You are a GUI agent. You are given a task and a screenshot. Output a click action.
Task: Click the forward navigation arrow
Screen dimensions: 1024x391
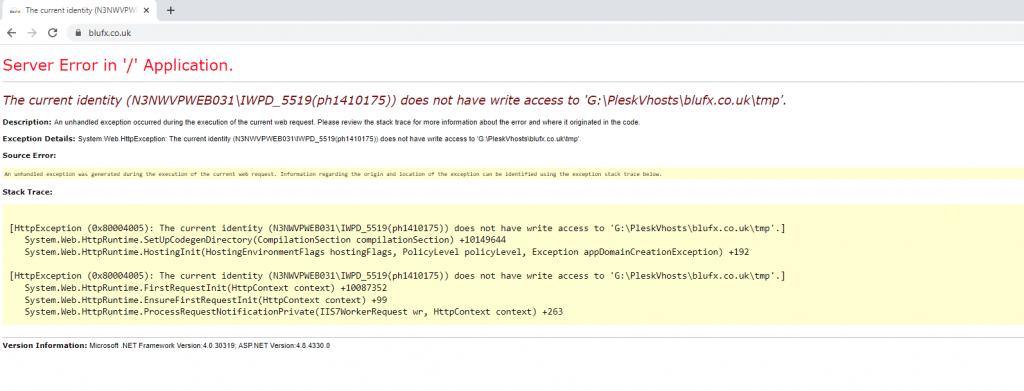click(x=32, y=33)
